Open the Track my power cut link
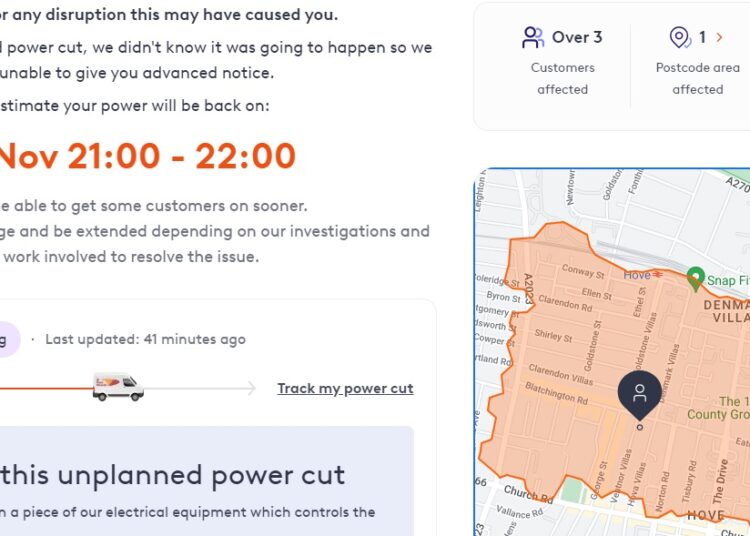 point(345,388)
